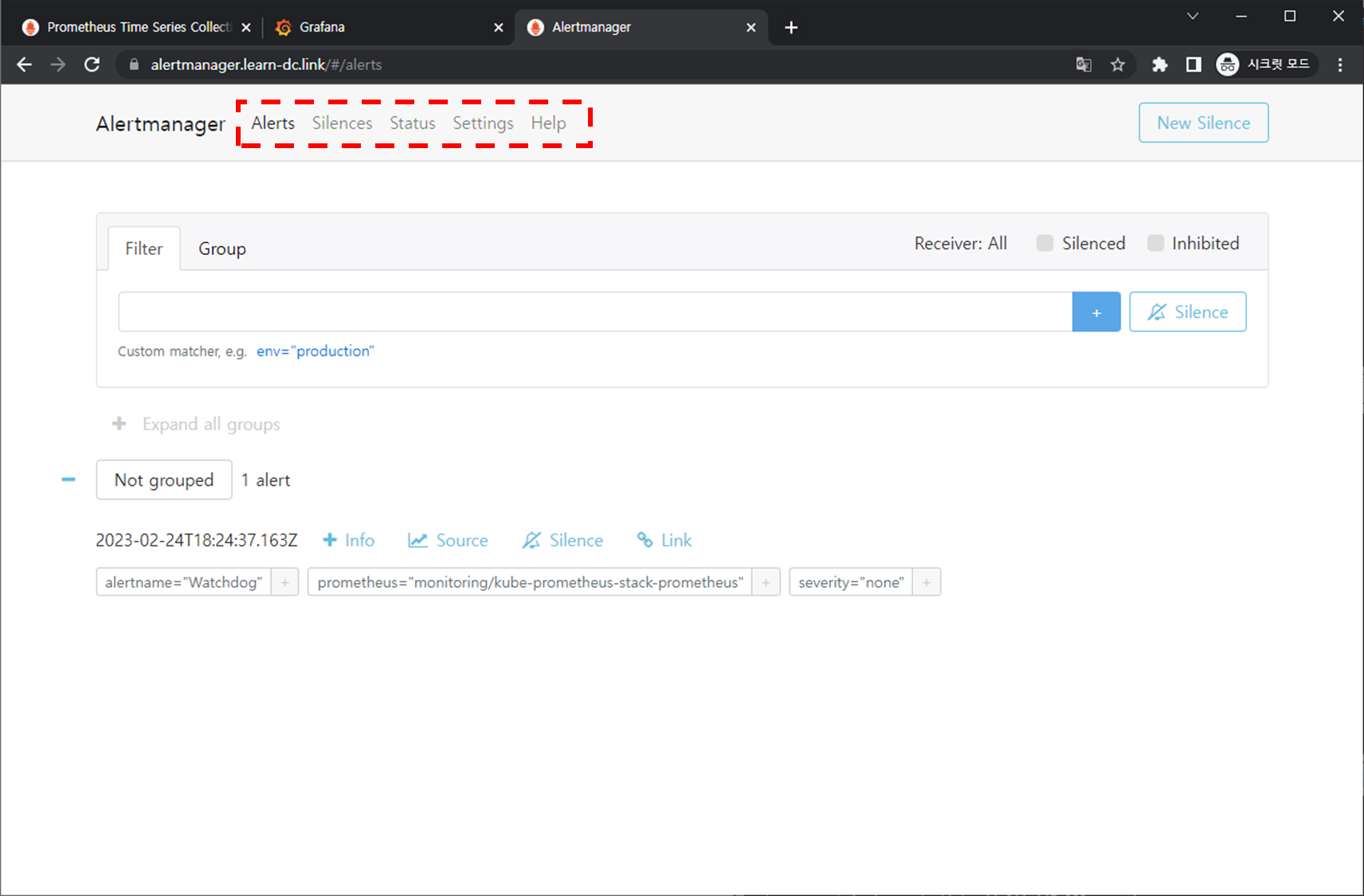Viewport: 1364px width, 896px height.
Task: Switch to the Group tab
Action: click(221, 249)
